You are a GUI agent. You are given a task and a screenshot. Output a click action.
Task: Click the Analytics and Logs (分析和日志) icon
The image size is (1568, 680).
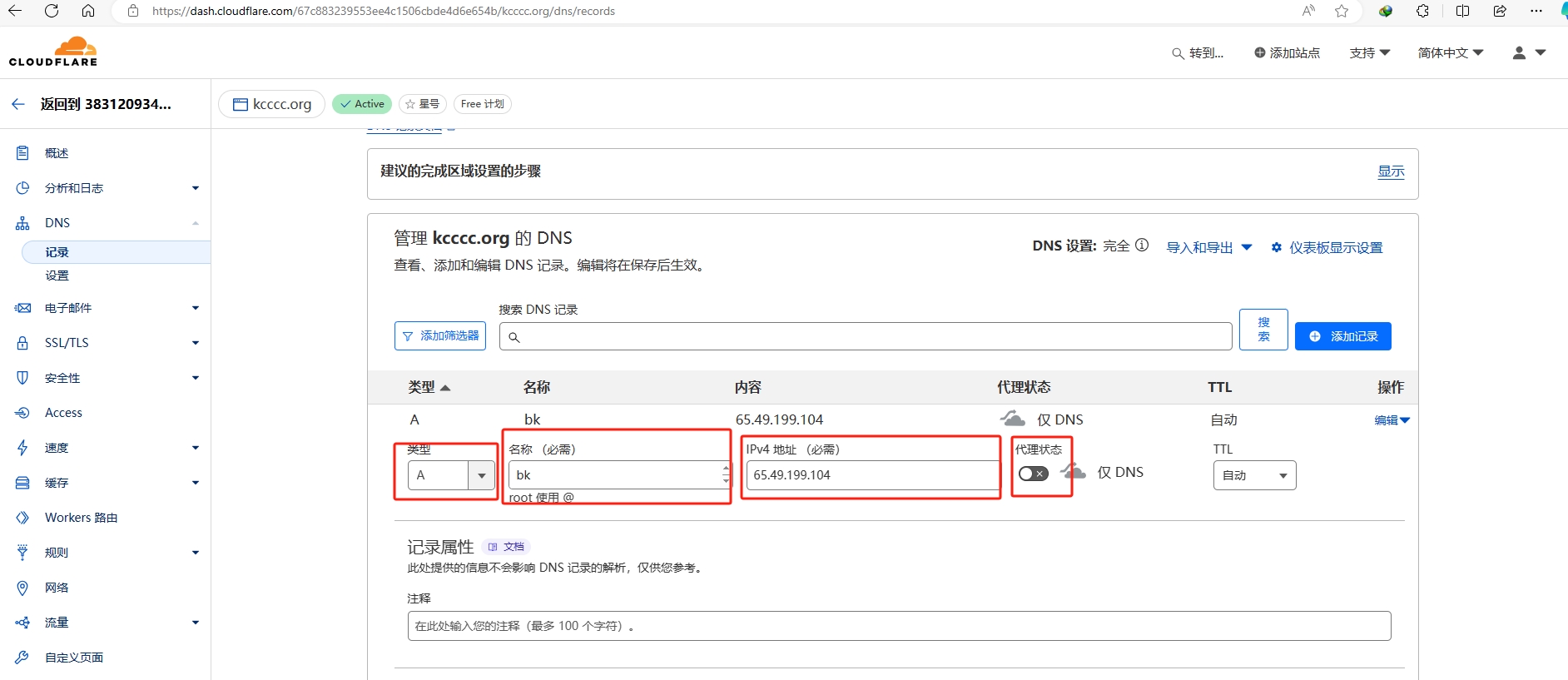[22, 188]
